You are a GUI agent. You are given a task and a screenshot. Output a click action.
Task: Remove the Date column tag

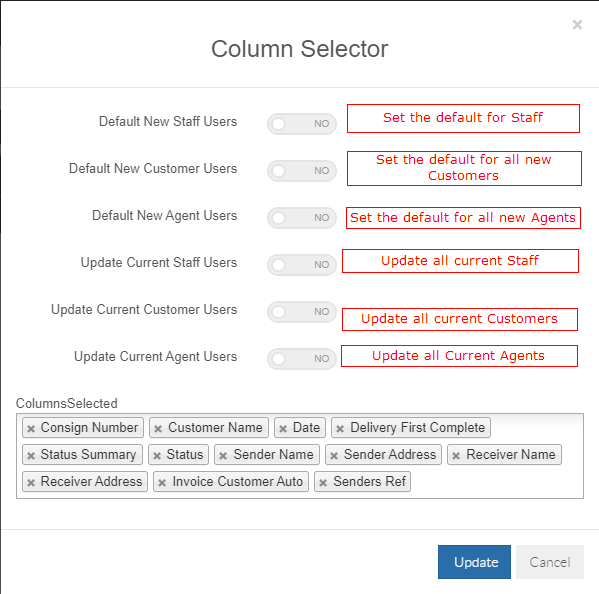pyautogui.click(x=283, y=429)
